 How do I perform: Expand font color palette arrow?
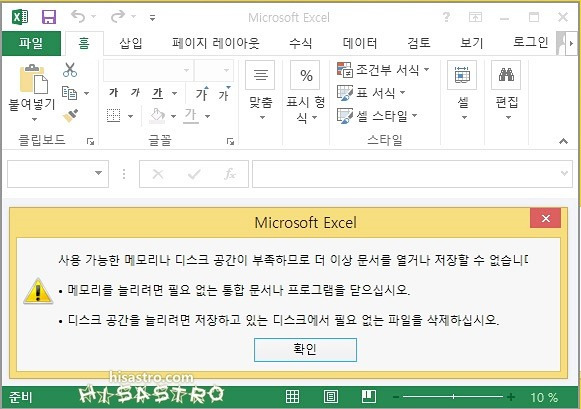coord(208,116)
